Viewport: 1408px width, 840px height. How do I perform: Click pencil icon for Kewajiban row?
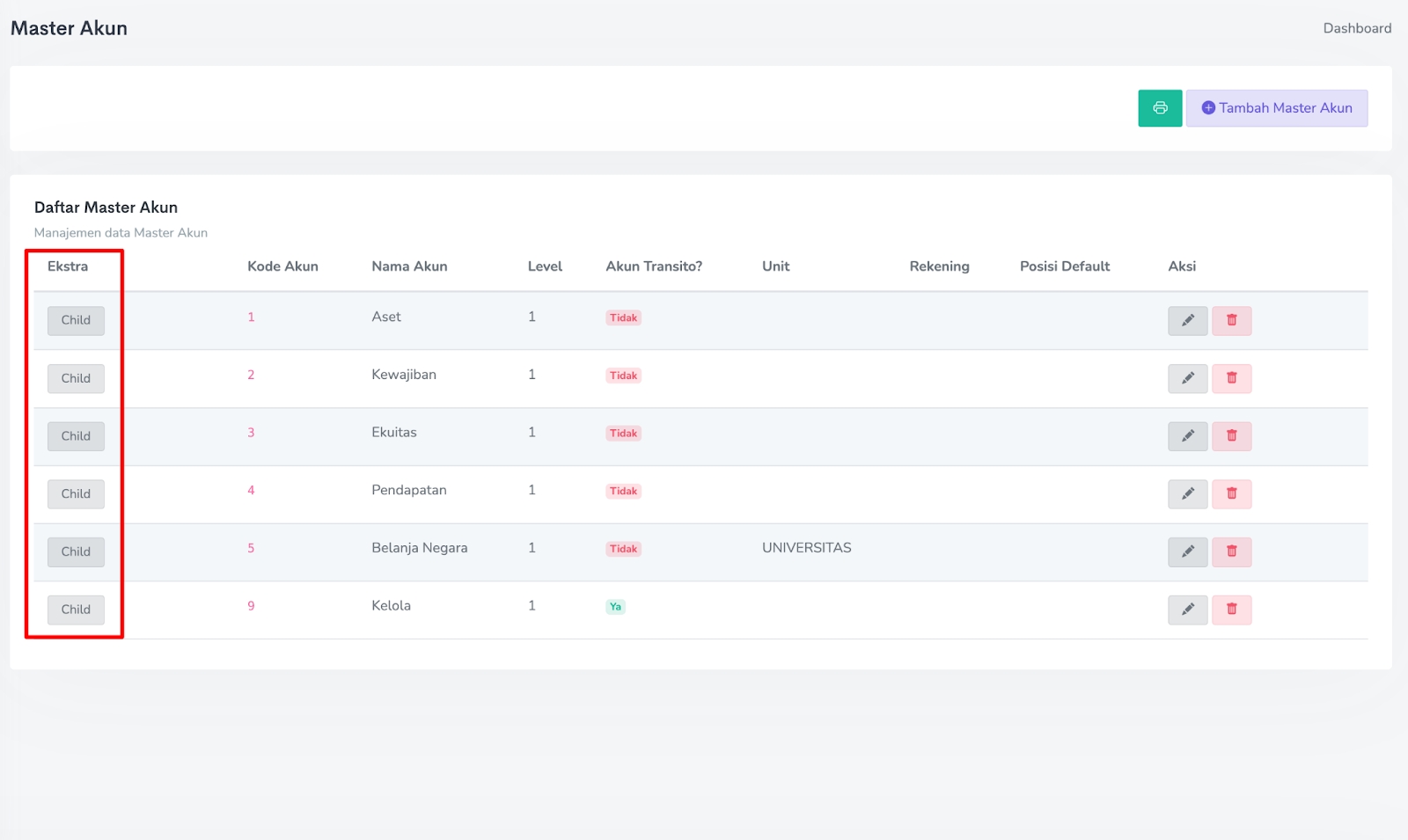[1187, 378]
